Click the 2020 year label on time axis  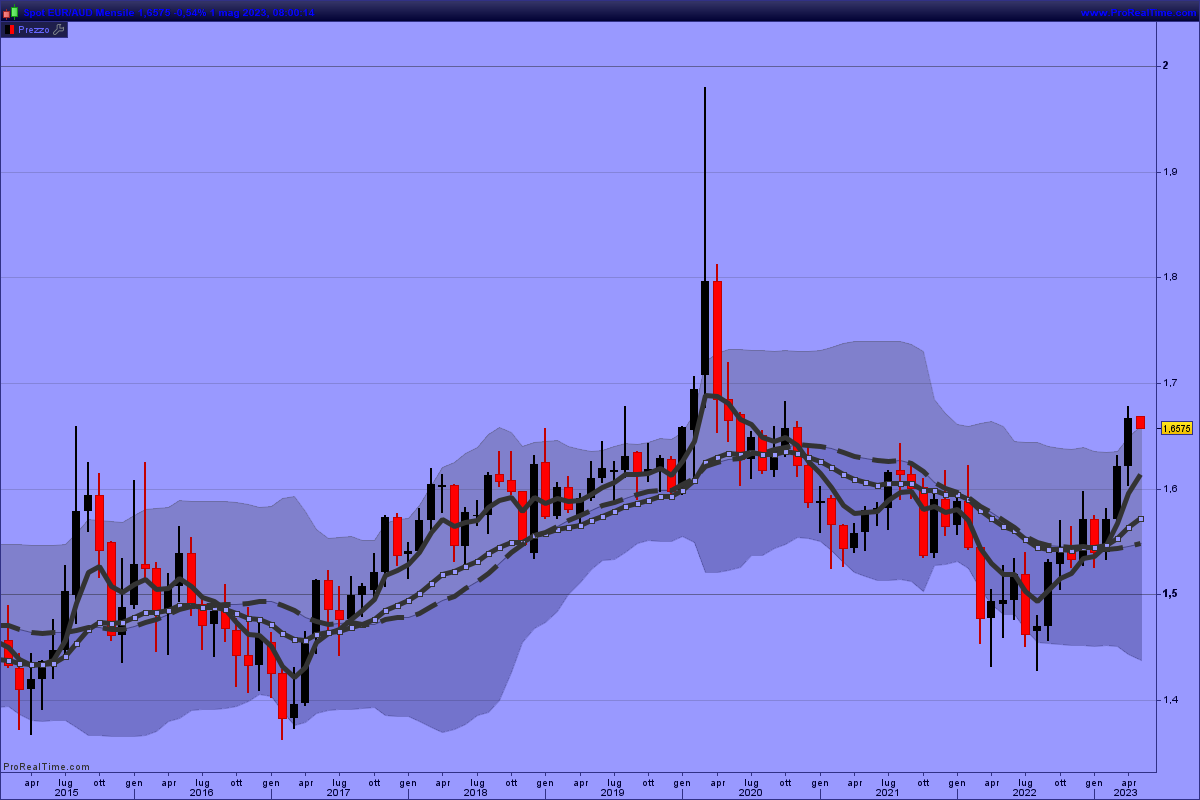(x=750, y=792)
